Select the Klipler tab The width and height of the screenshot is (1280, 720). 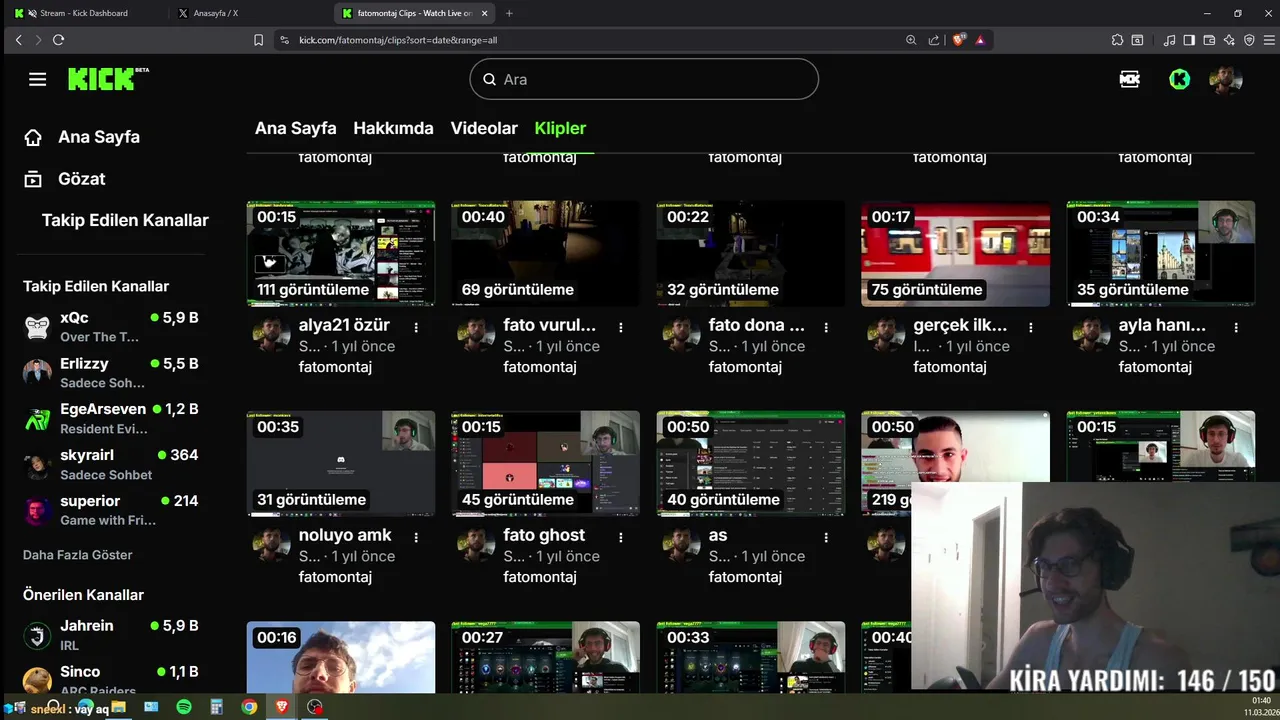(560, 128)
